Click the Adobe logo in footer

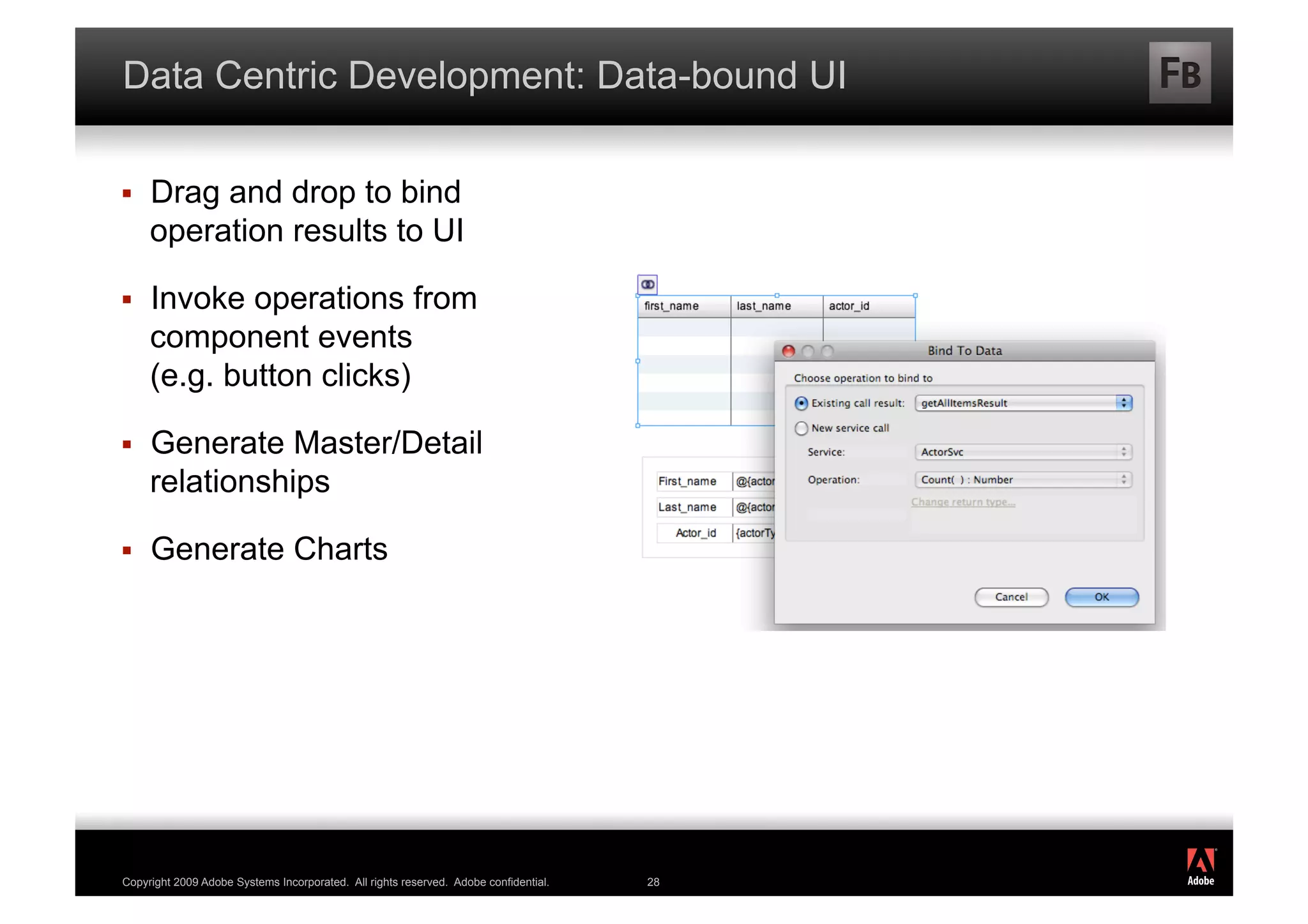1201,867
